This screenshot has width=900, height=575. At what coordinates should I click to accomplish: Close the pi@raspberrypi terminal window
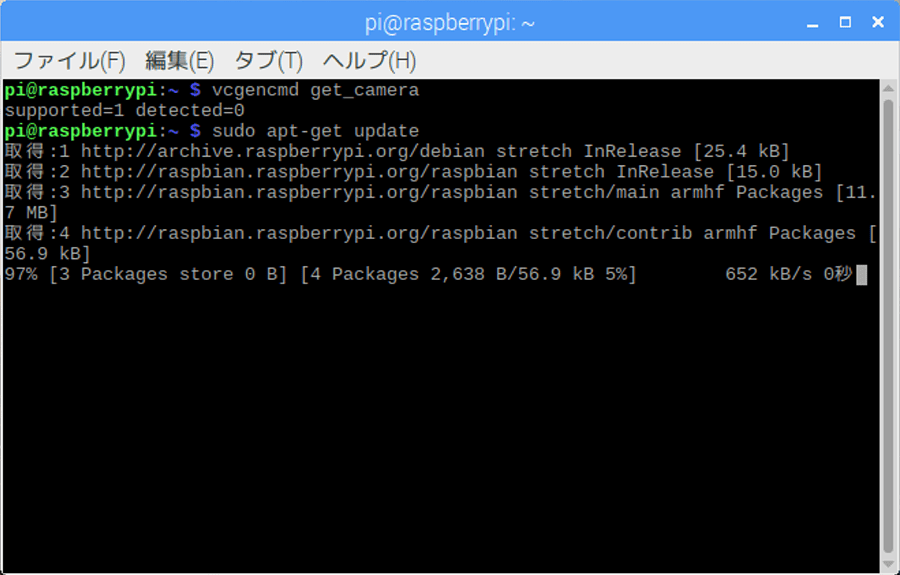[x=878, y=22]
